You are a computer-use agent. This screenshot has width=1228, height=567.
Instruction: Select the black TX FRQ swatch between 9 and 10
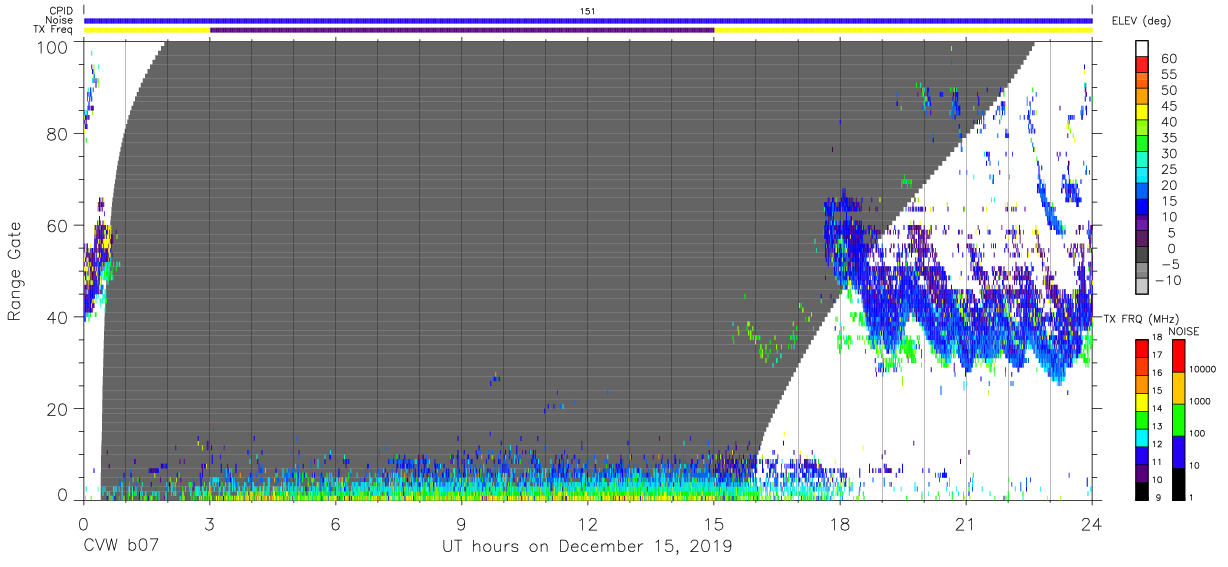tap(1144, 489)
